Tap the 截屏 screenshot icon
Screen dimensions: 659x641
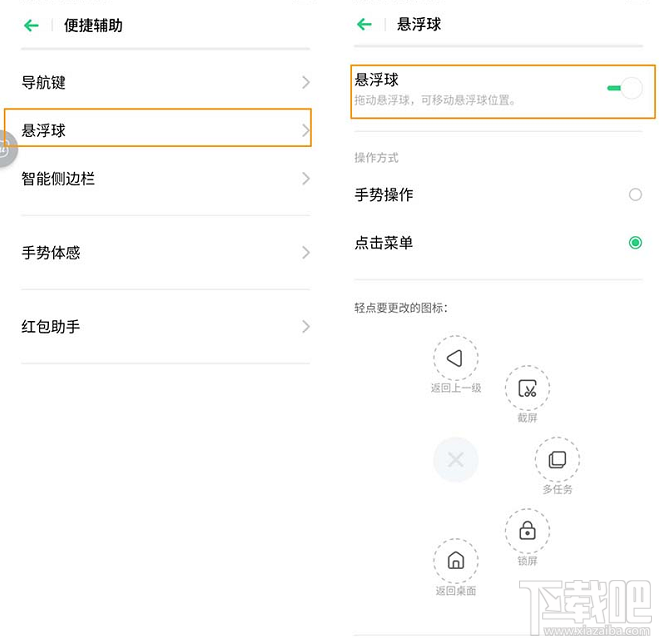coord(527,388)
